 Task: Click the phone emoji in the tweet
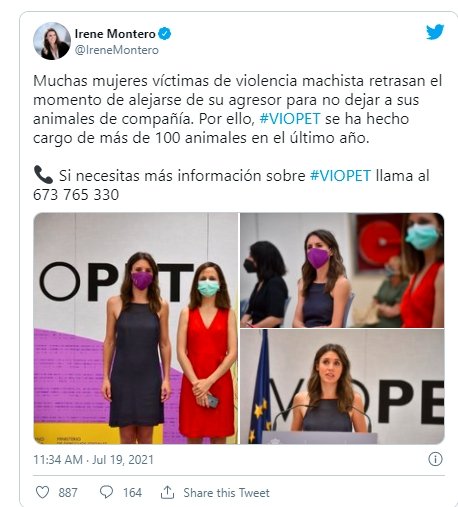click(x=43, y=175)
